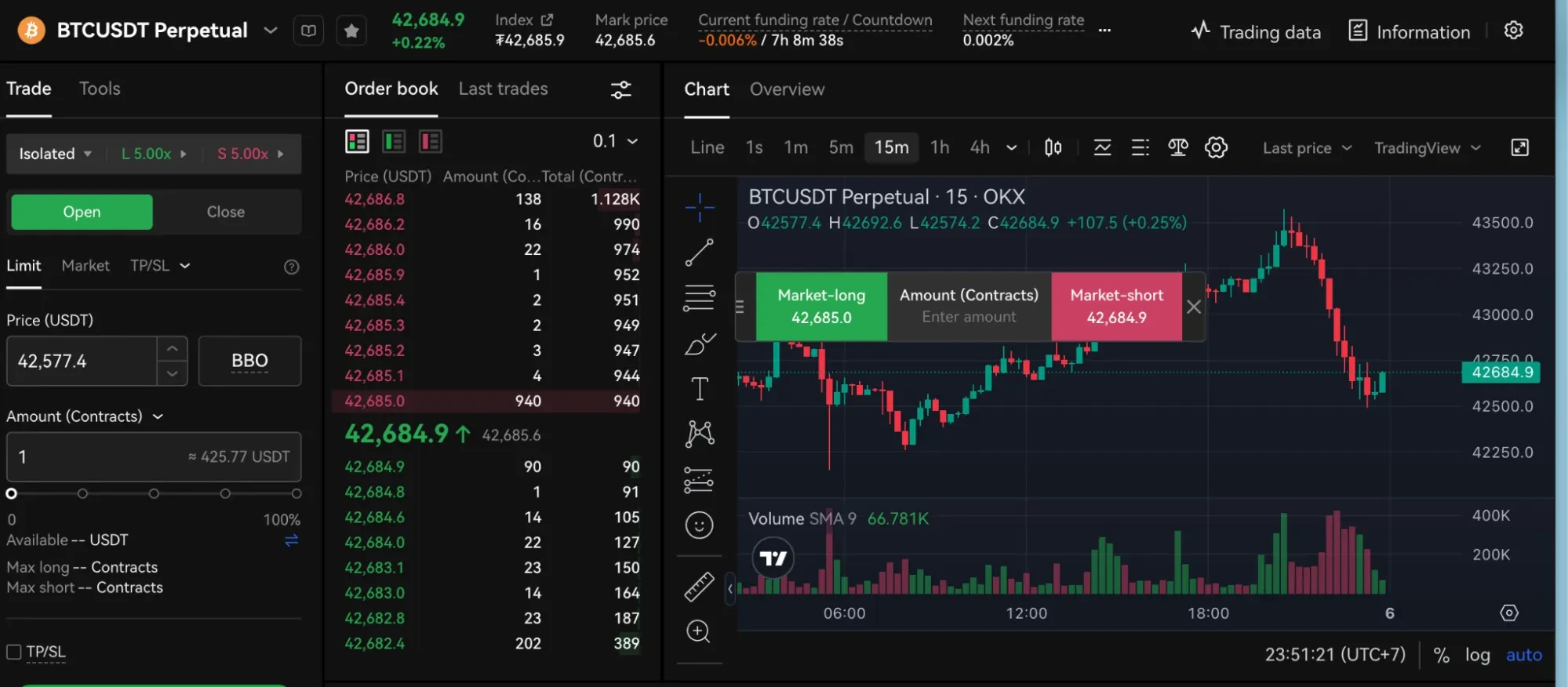Screen dimensions: 1568x687
Task: Select the trend line drawing tool
Action: click(x=700, y=253)
